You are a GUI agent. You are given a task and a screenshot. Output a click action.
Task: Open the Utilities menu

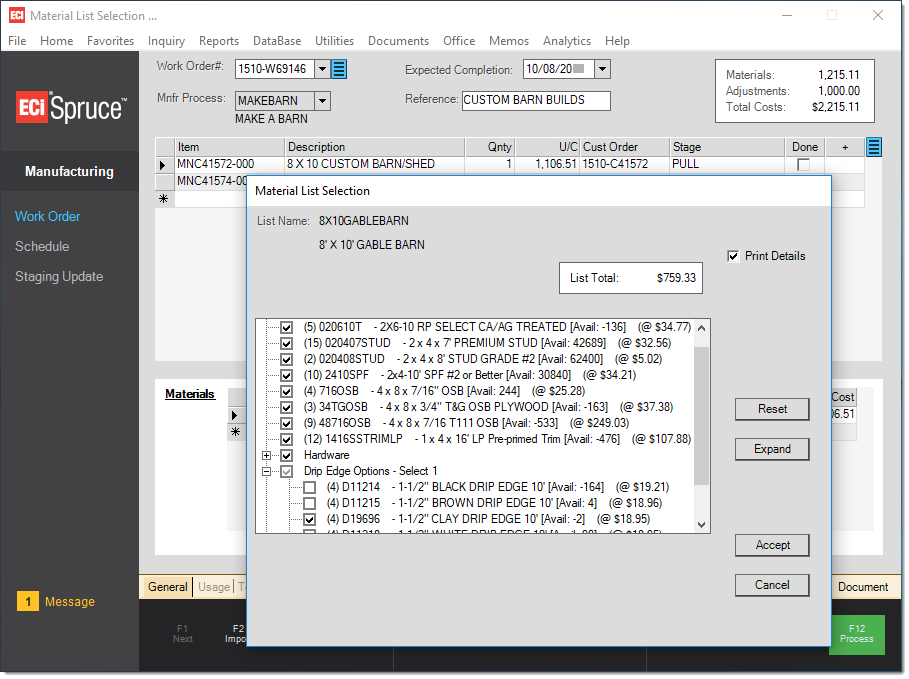tap(334, 41)
